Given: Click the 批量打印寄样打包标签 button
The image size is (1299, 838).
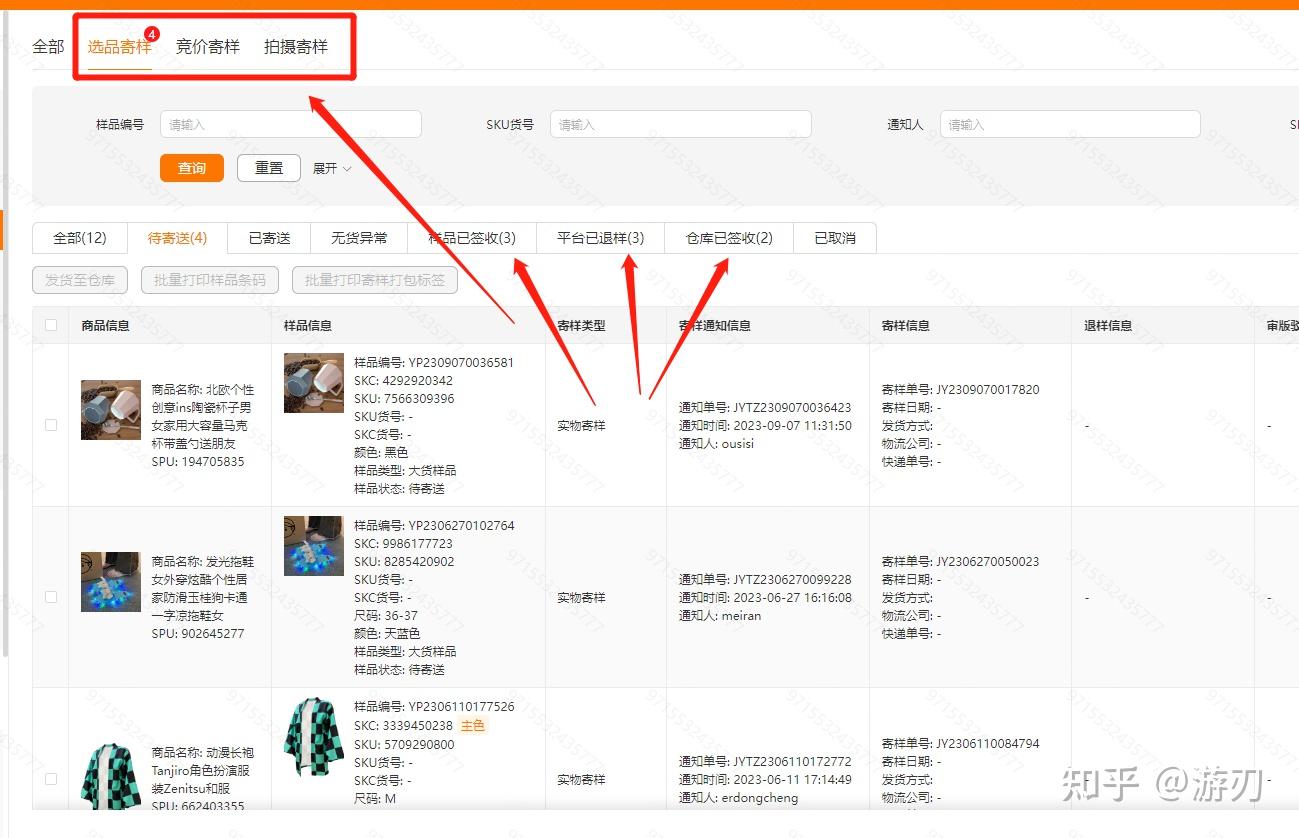Looking at the screenshot, I should (375, 280).
